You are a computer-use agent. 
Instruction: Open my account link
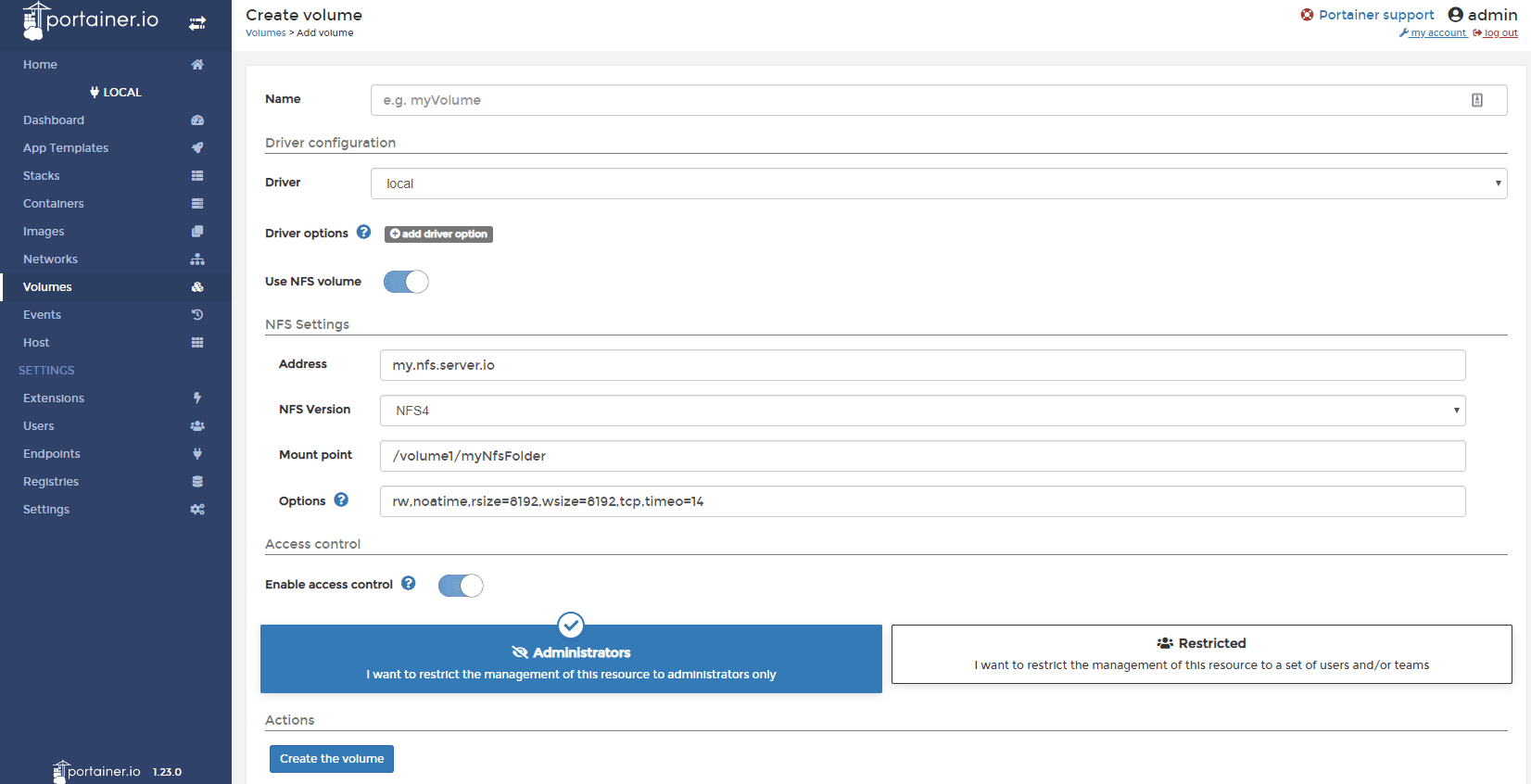point(1434,33)
